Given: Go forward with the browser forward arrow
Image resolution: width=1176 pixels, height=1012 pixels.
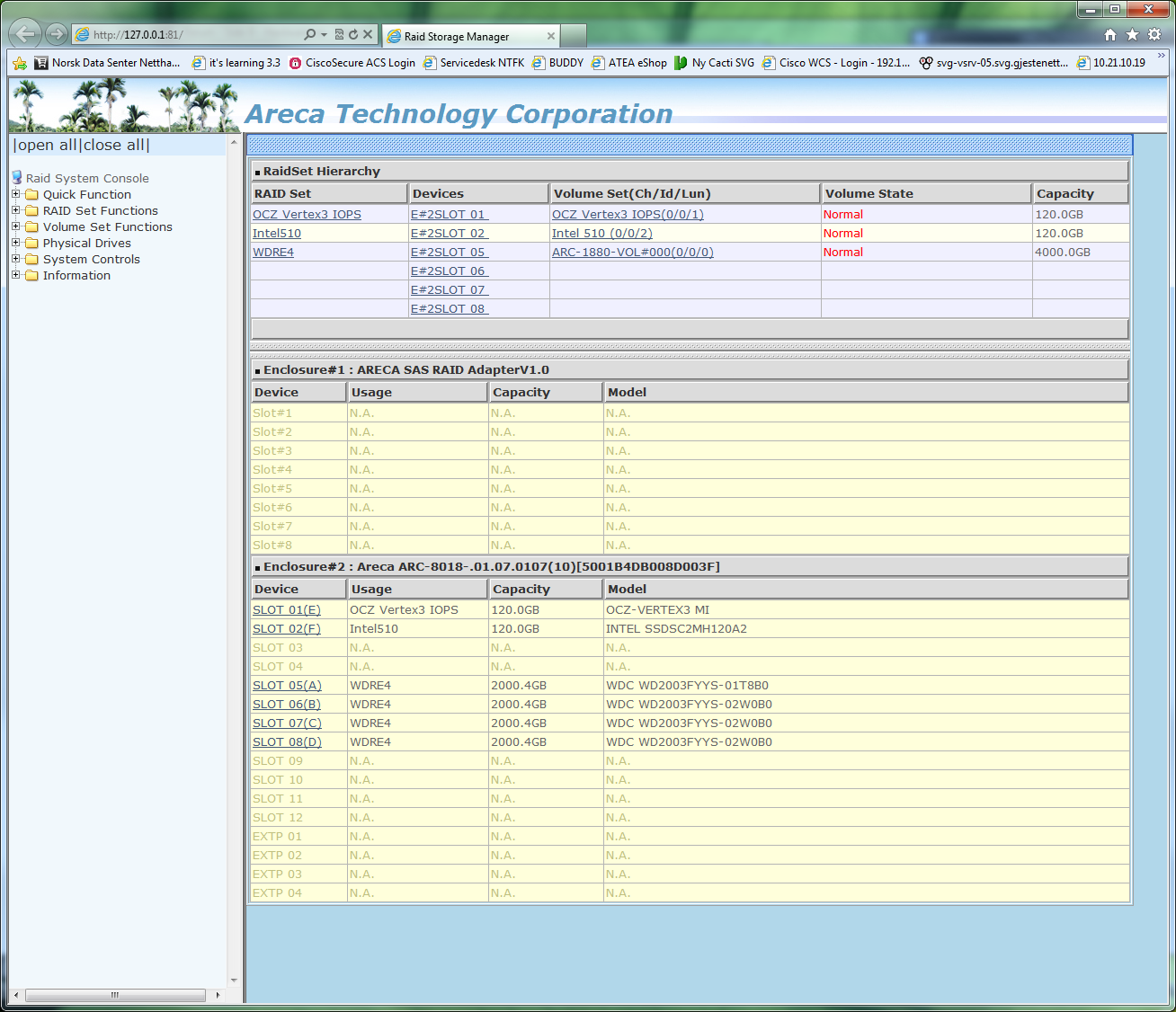Looking at the screenshot, I should [x=57, y=34].
